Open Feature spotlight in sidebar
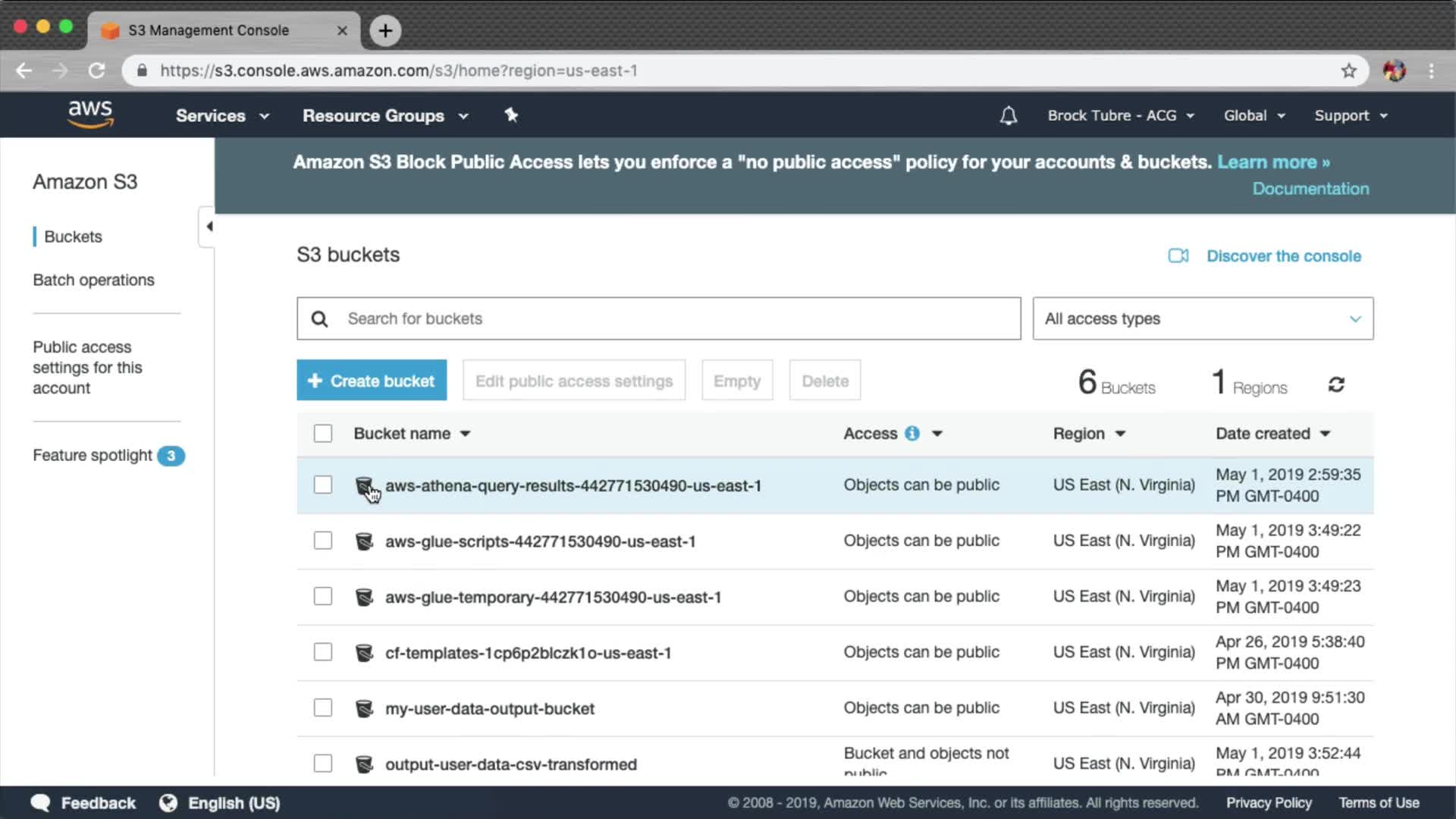This screenshot has width=1456, height=819. click(93, 456)
